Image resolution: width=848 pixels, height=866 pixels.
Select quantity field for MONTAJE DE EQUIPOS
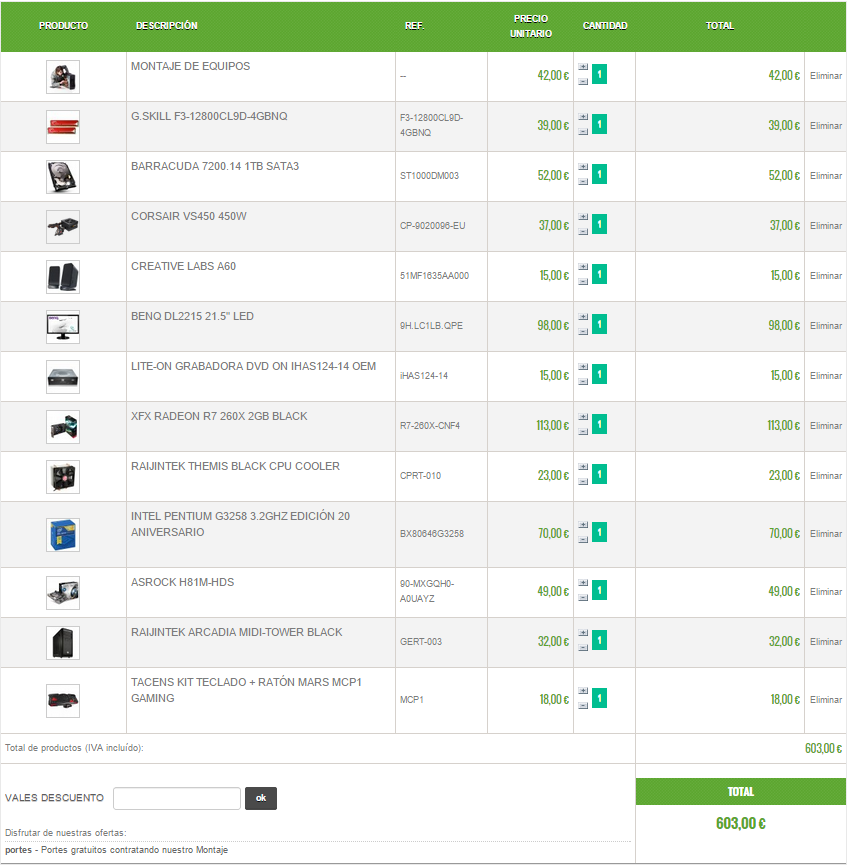click(599, 75)
